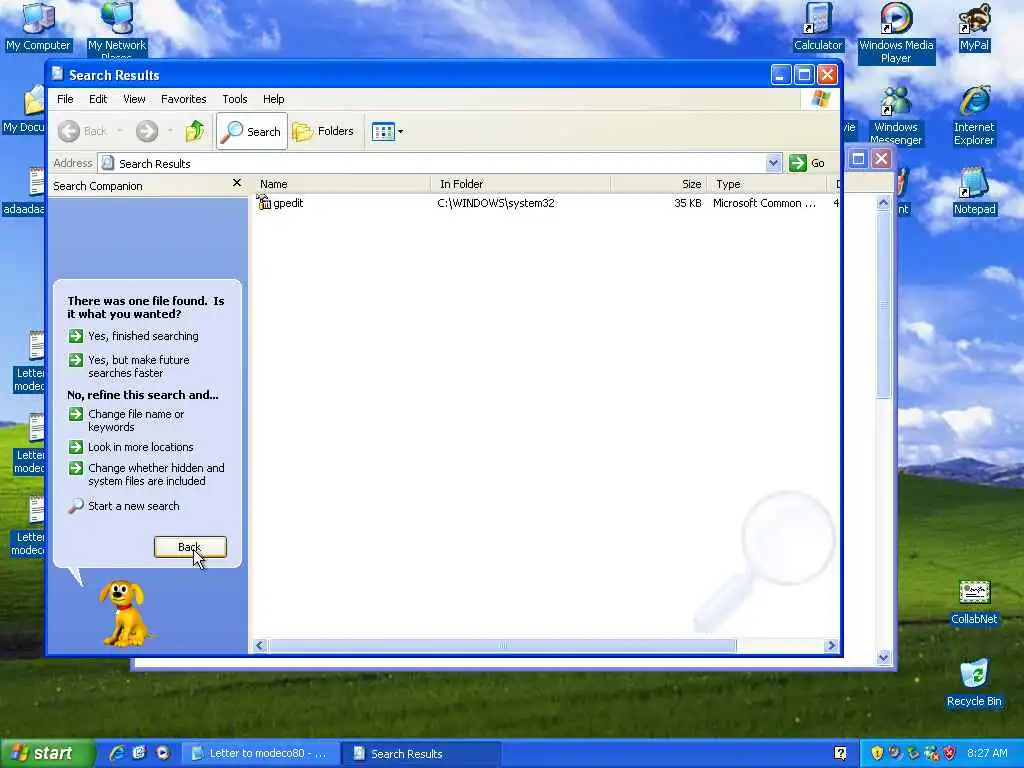Image resolution: width=1024 pixels, height=768 pixels.
Task: Toggle the Search toolbar button
Action: tap(251, 131)
